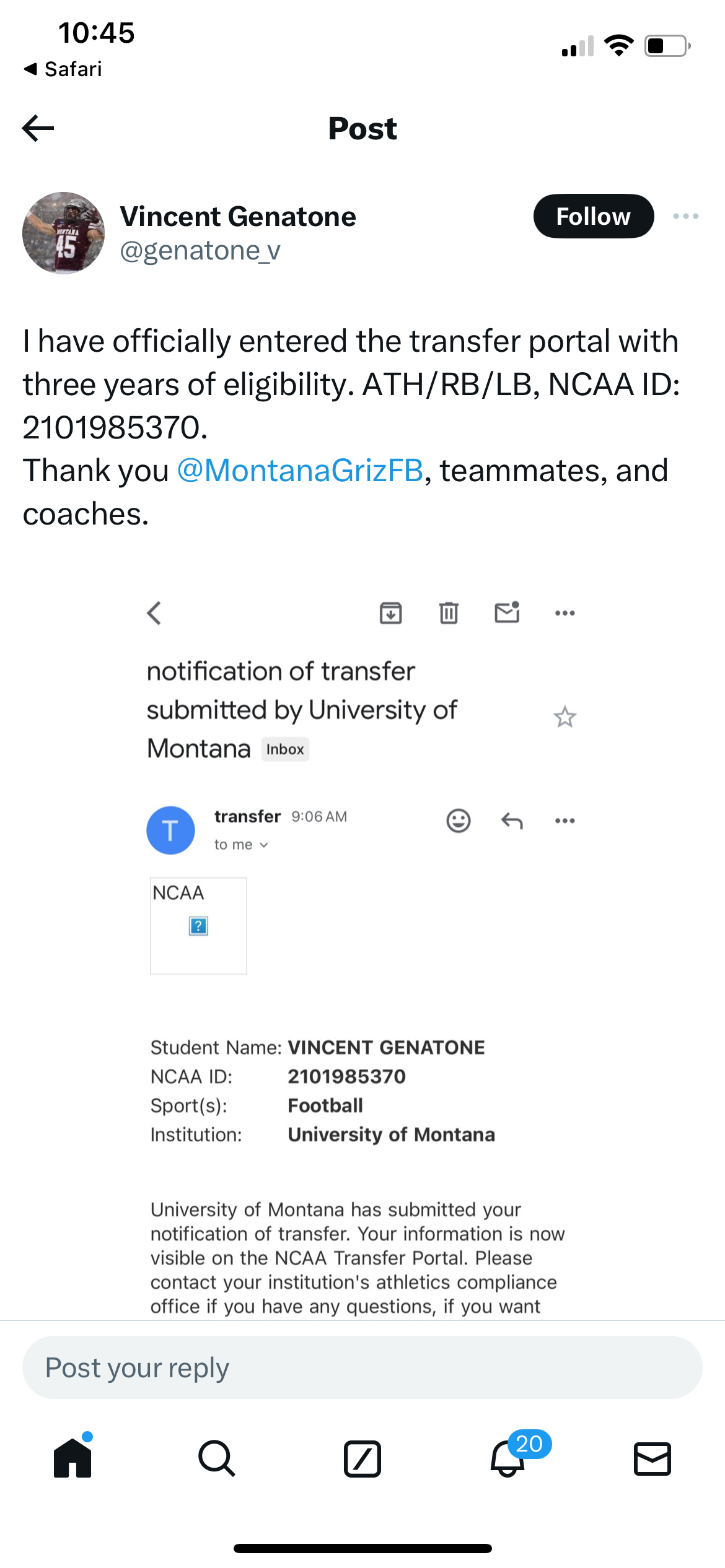Viewport: 725px width, 1568px height.
Task: Open the @MontanaGrizFB mention link
Action: pyautogui.click(x=300, y=471)
